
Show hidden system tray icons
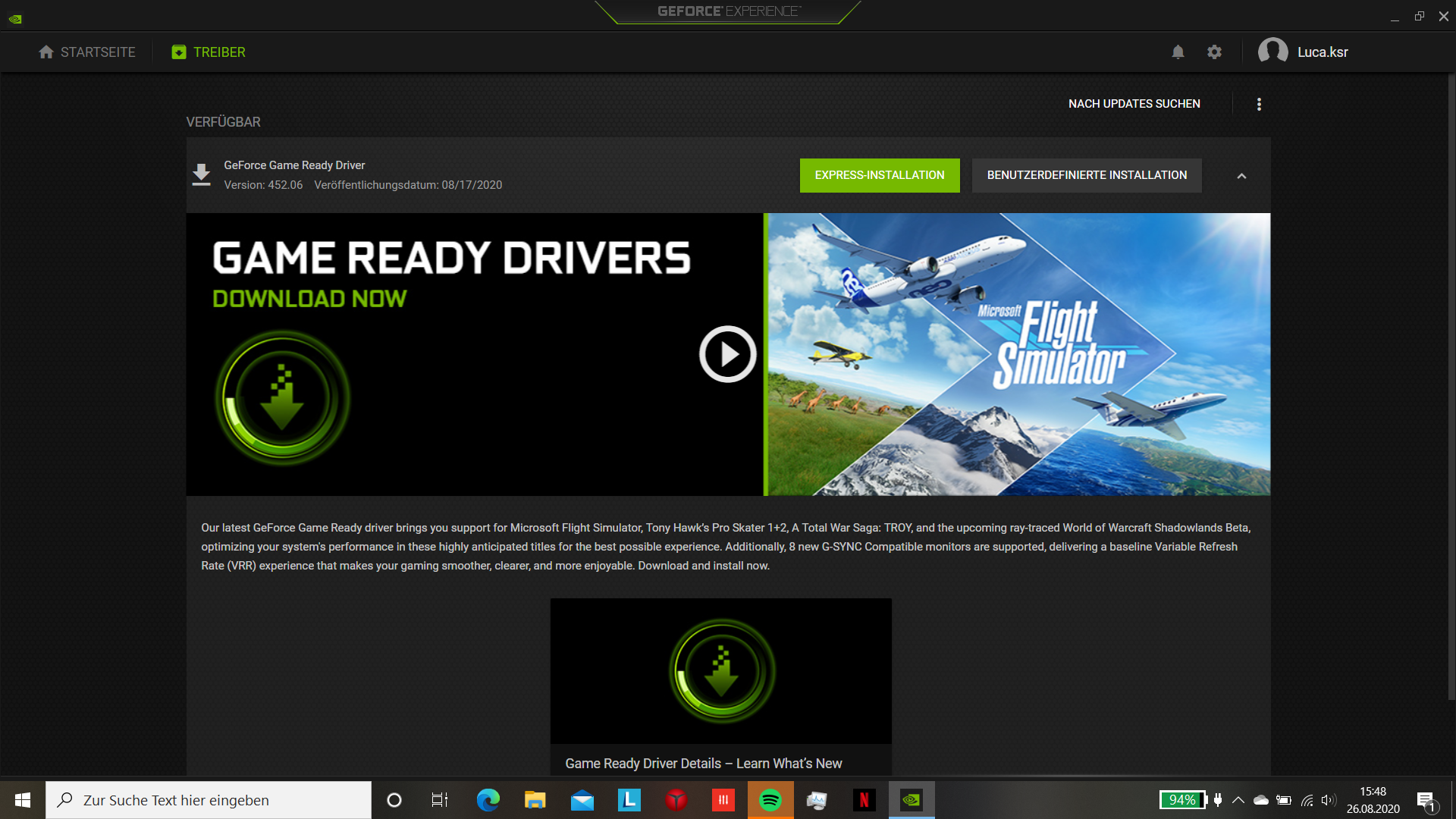pyautogui.click(x=1238, y=800)
